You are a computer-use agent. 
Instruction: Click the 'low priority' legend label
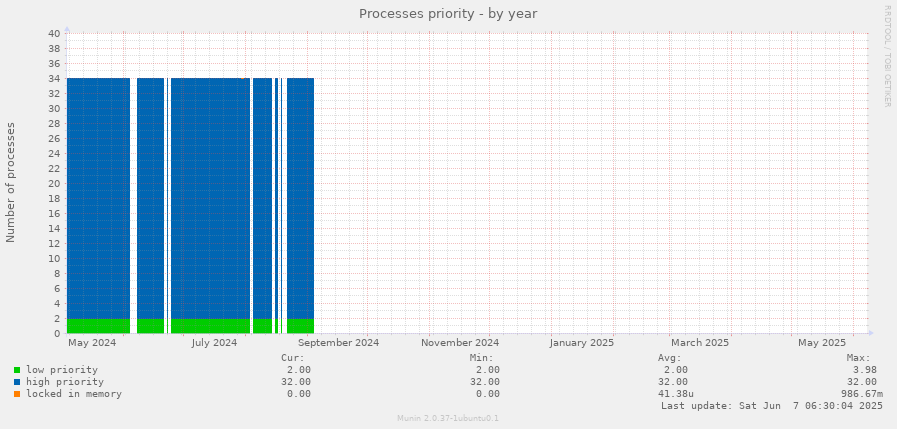[62, 370]
